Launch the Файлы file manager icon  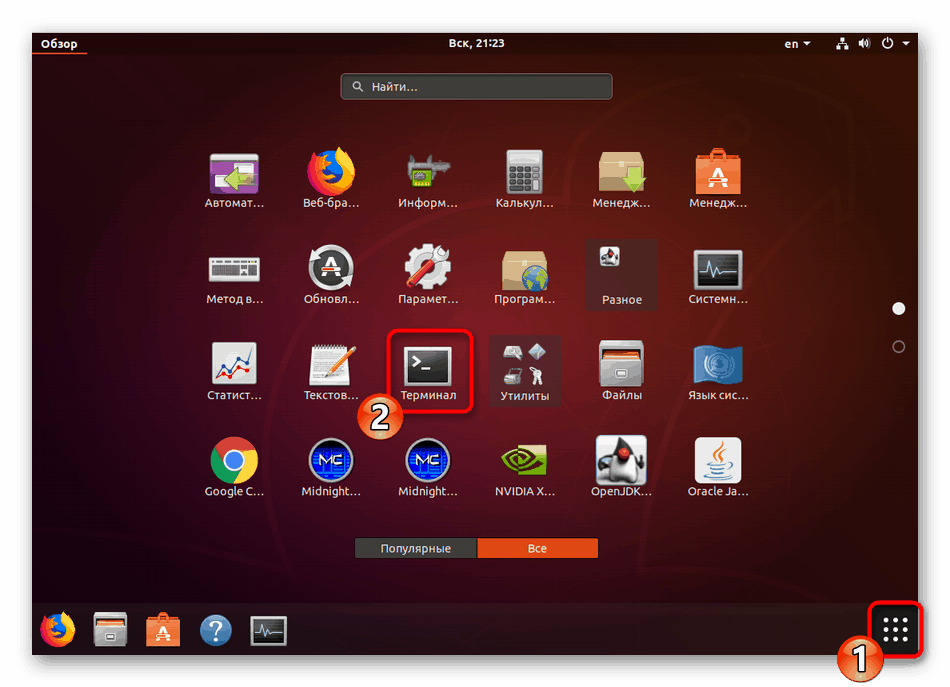pos(621,368)
